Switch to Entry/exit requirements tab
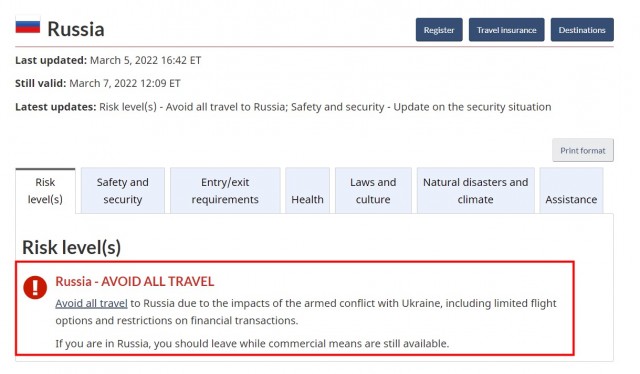640x374 pixels. pos(225,191)
